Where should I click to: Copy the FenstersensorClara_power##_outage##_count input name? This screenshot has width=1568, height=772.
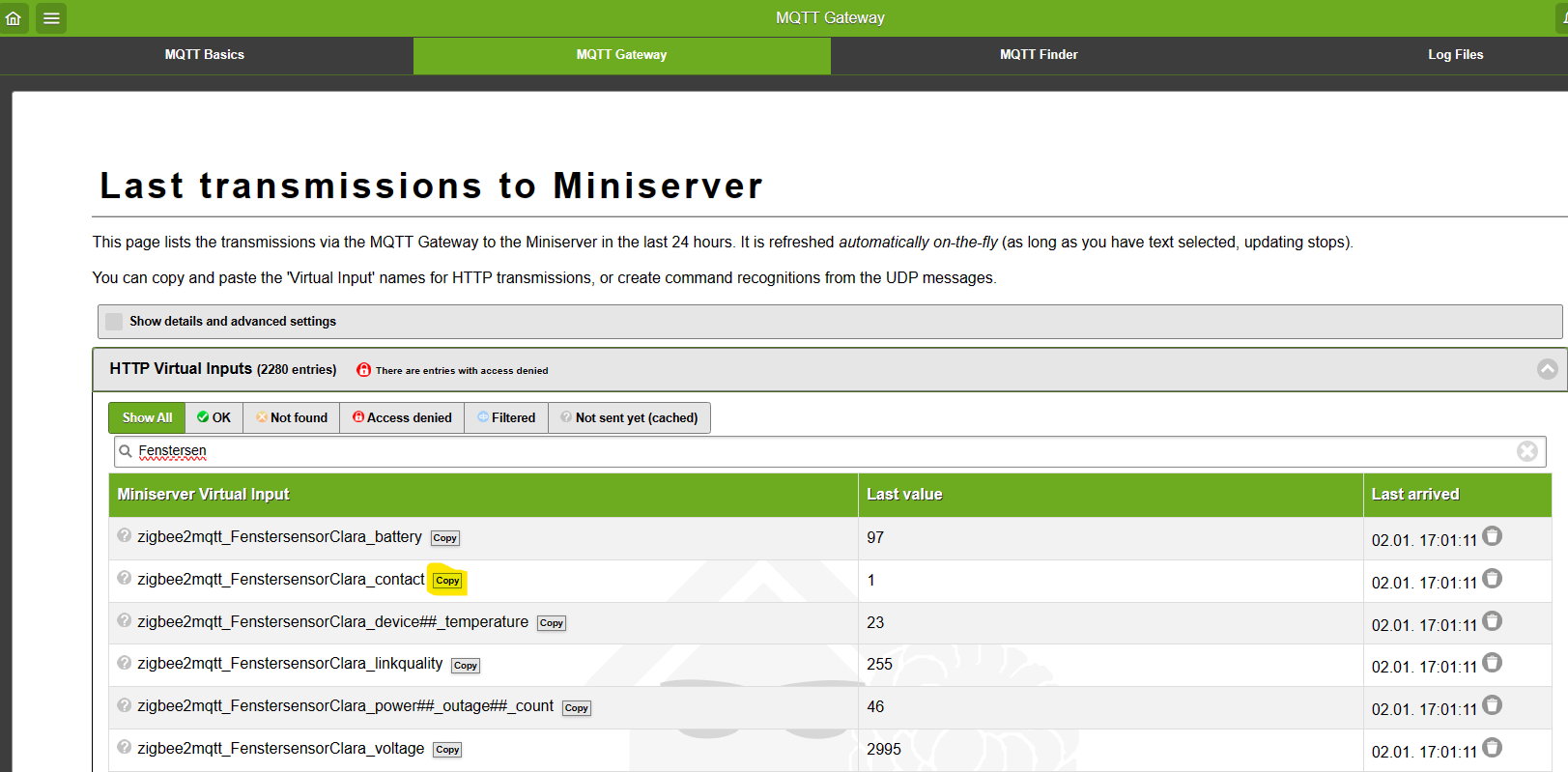[577, 708]
